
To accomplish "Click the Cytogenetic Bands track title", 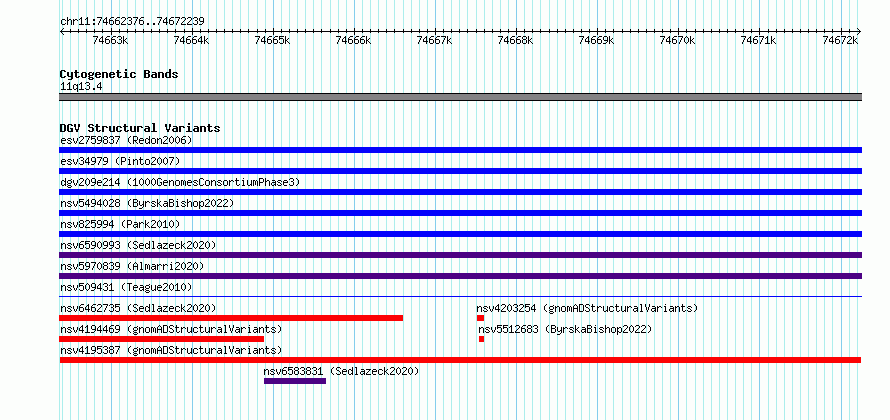I will coord(119,74).
